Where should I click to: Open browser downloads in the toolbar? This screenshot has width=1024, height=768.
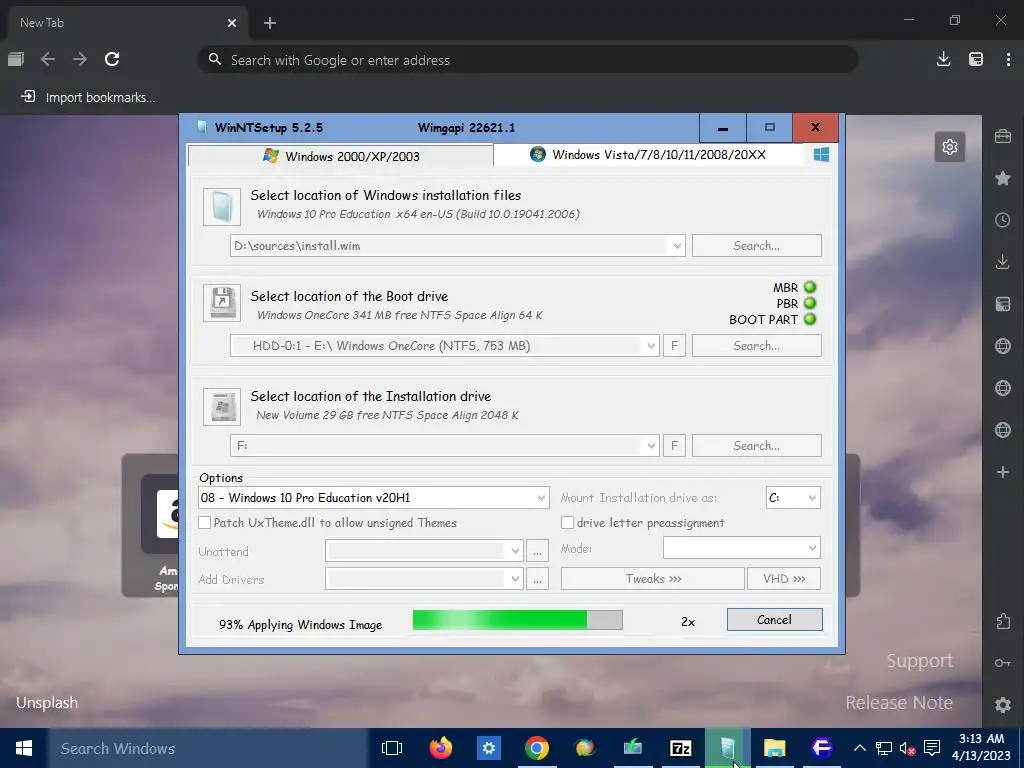tap(943, 59)
